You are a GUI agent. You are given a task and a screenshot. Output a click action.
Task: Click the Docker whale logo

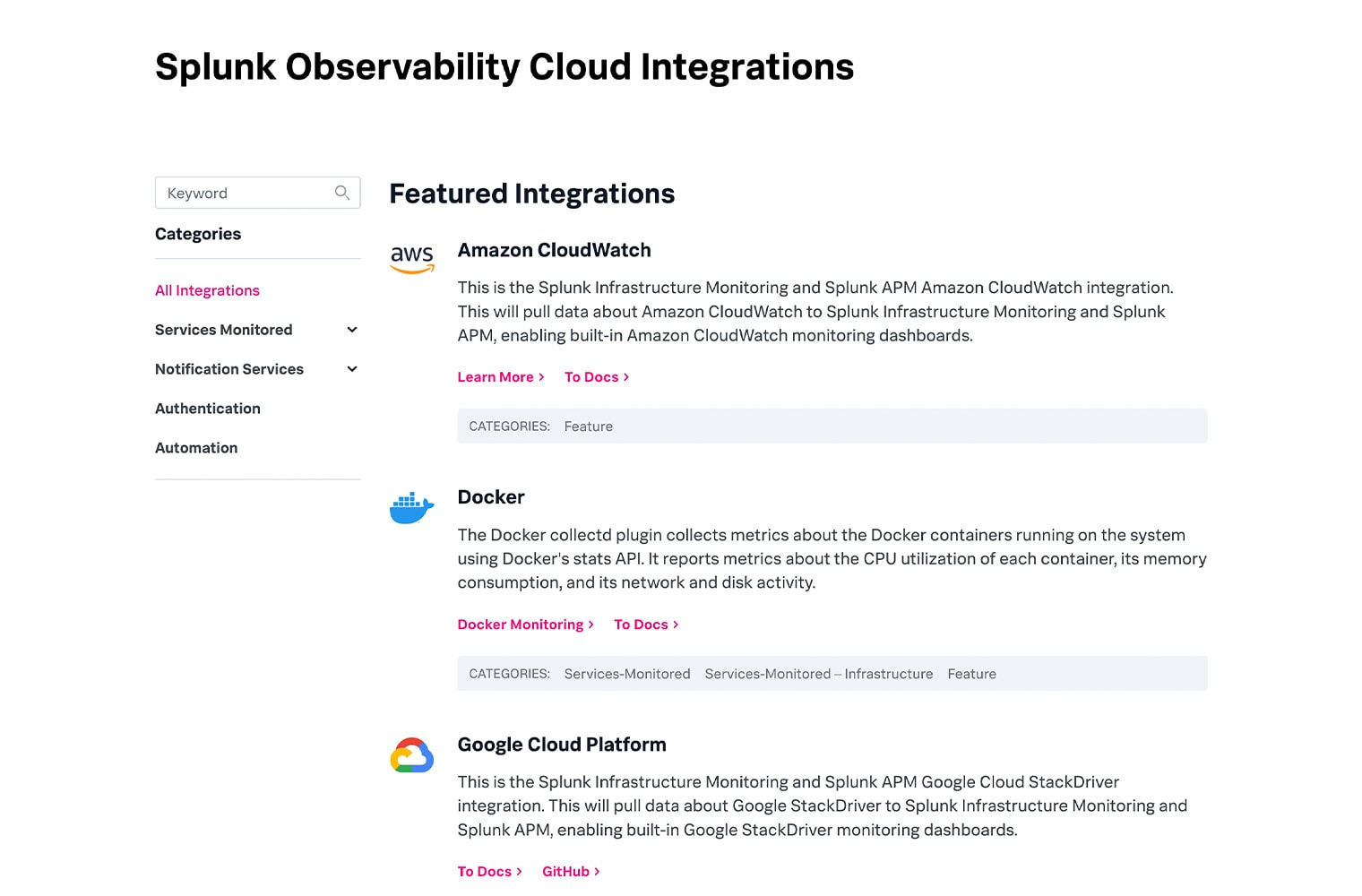tap(412, 508)
